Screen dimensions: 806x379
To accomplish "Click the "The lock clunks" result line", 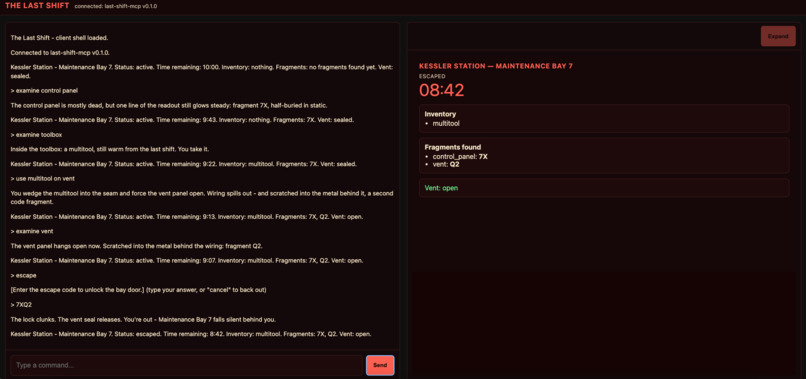I will (x=143, y=319).
